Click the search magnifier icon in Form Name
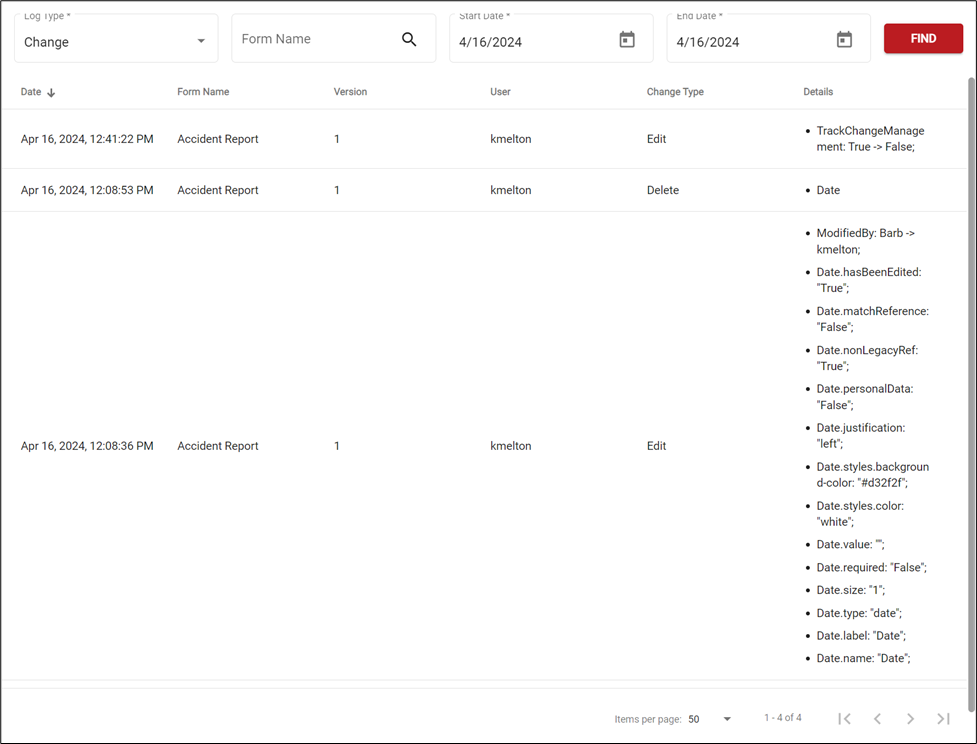 tap(409, 39)
